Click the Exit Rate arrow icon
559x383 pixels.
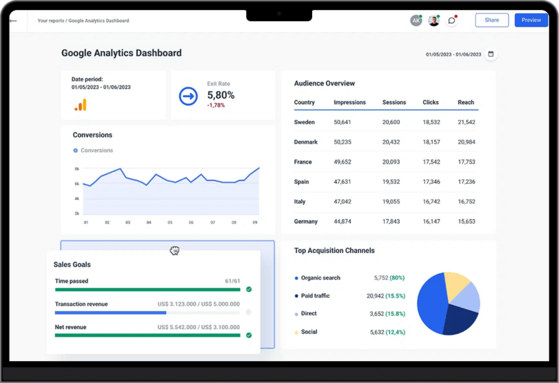tap(188, 96)
